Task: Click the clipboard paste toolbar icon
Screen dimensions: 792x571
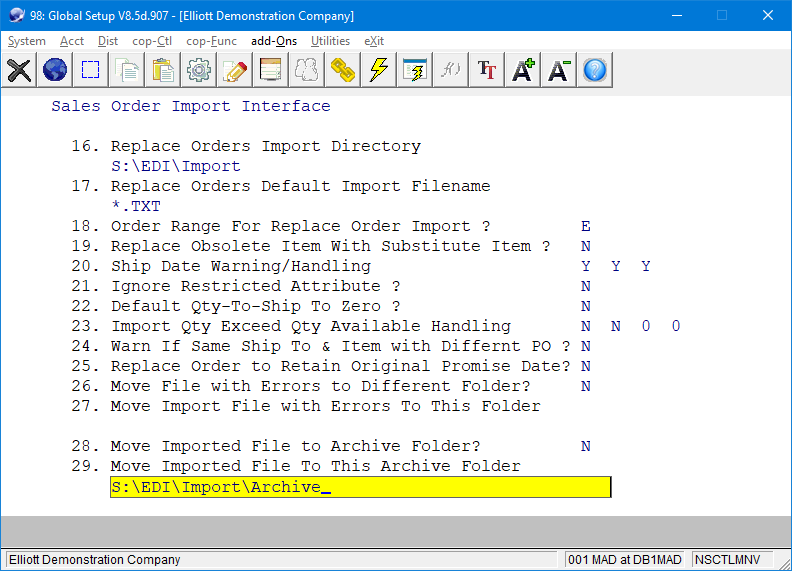Action: pos(163,70)
